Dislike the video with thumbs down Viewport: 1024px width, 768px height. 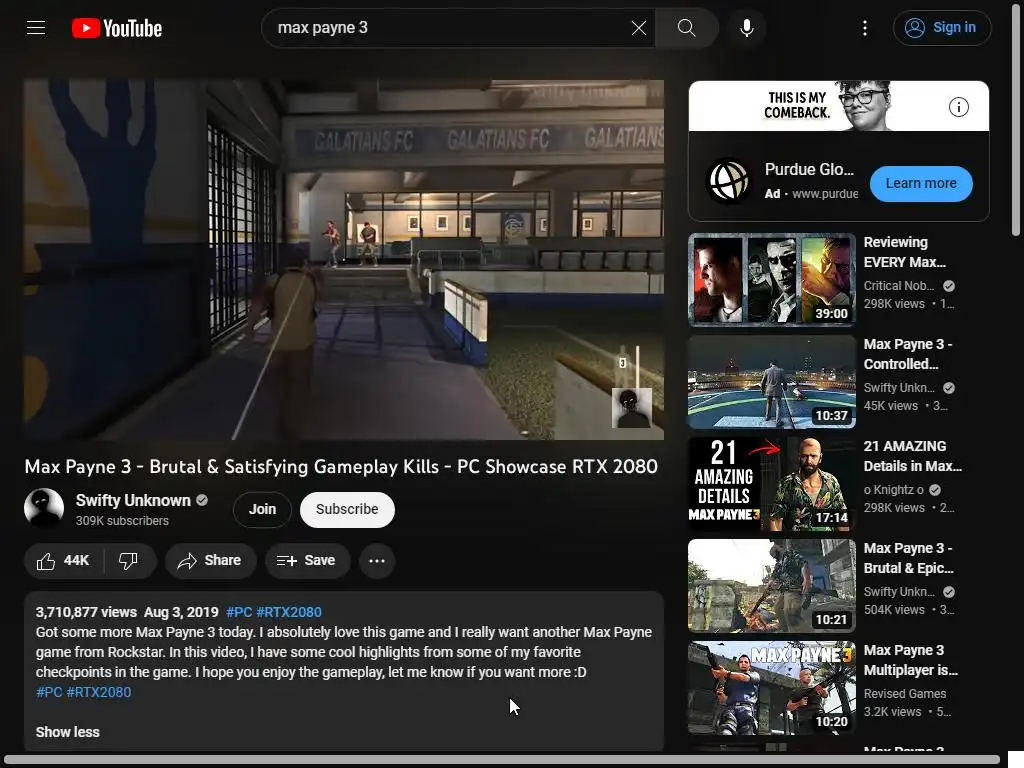(x=129, y=560)
